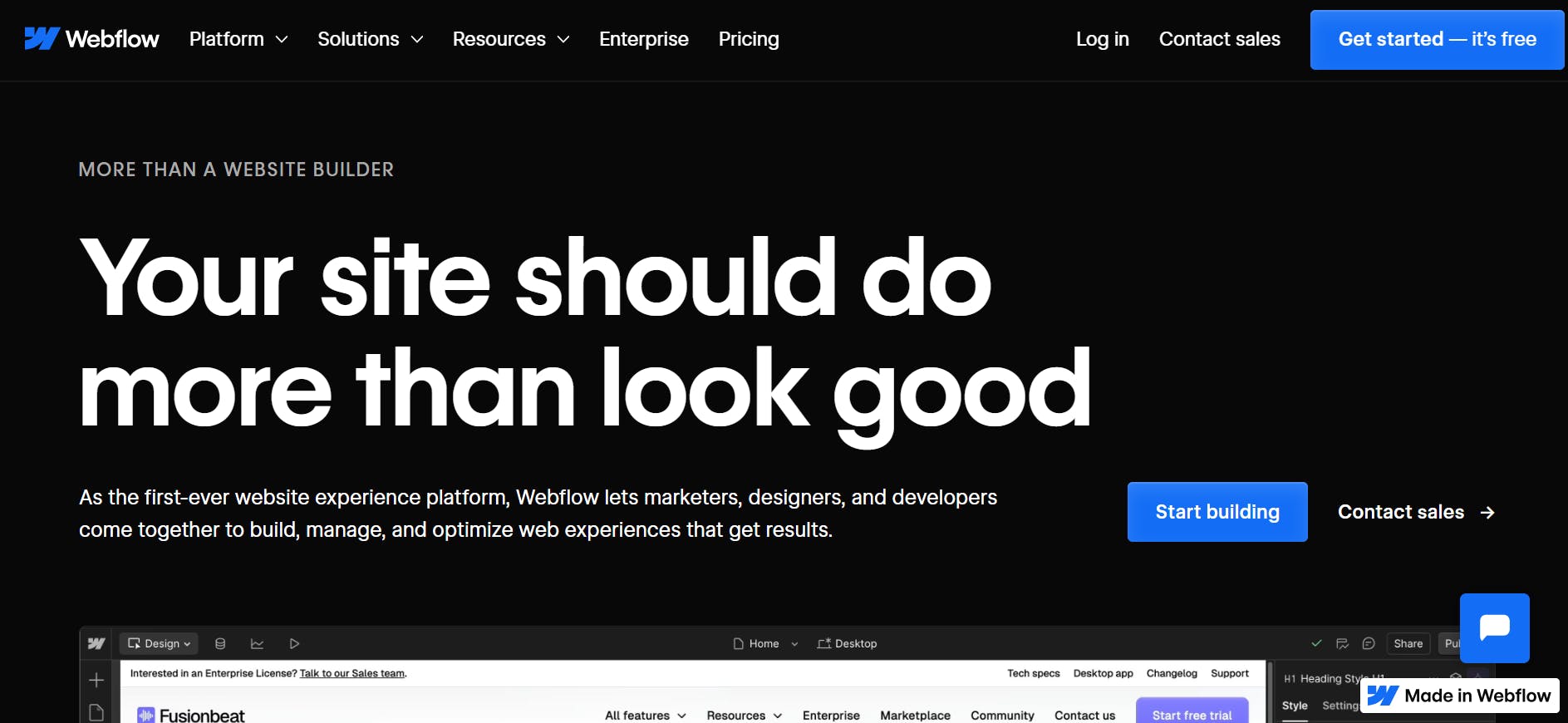The height and width of the screenshot is (723, 1568).
Task: Open the Desktop app link
Action: tap(1103, 673)
